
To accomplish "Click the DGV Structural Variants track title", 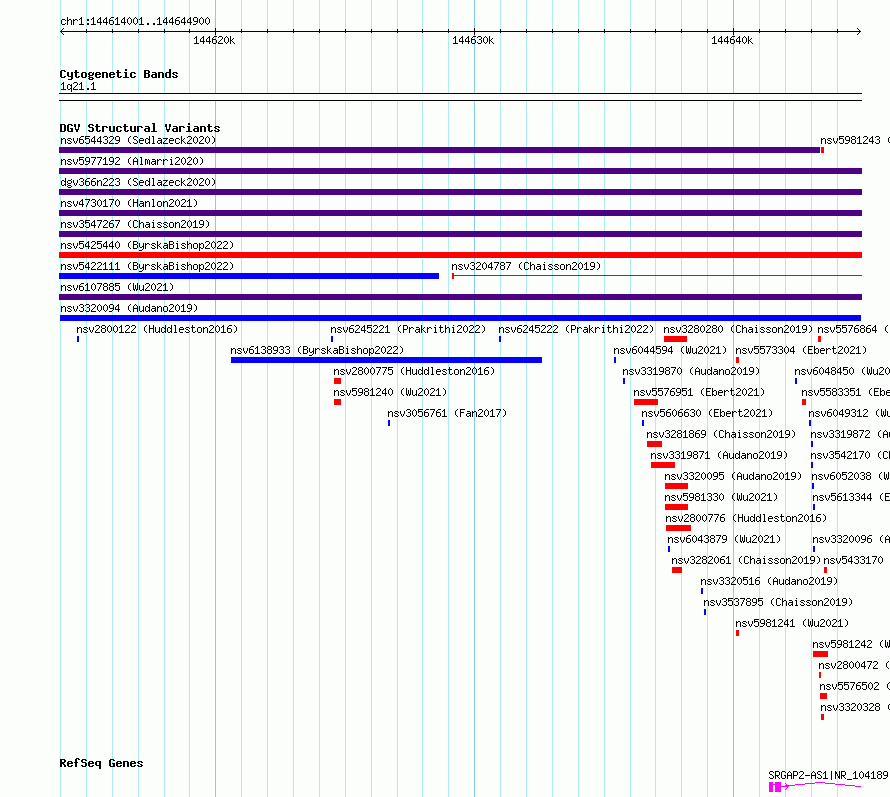I will coord(140,128).
